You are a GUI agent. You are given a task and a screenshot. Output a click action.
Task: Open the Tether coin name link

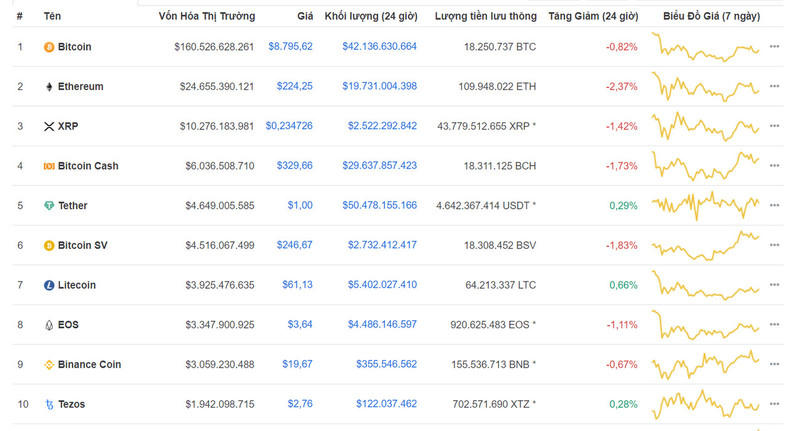click(x=72, y=206)
